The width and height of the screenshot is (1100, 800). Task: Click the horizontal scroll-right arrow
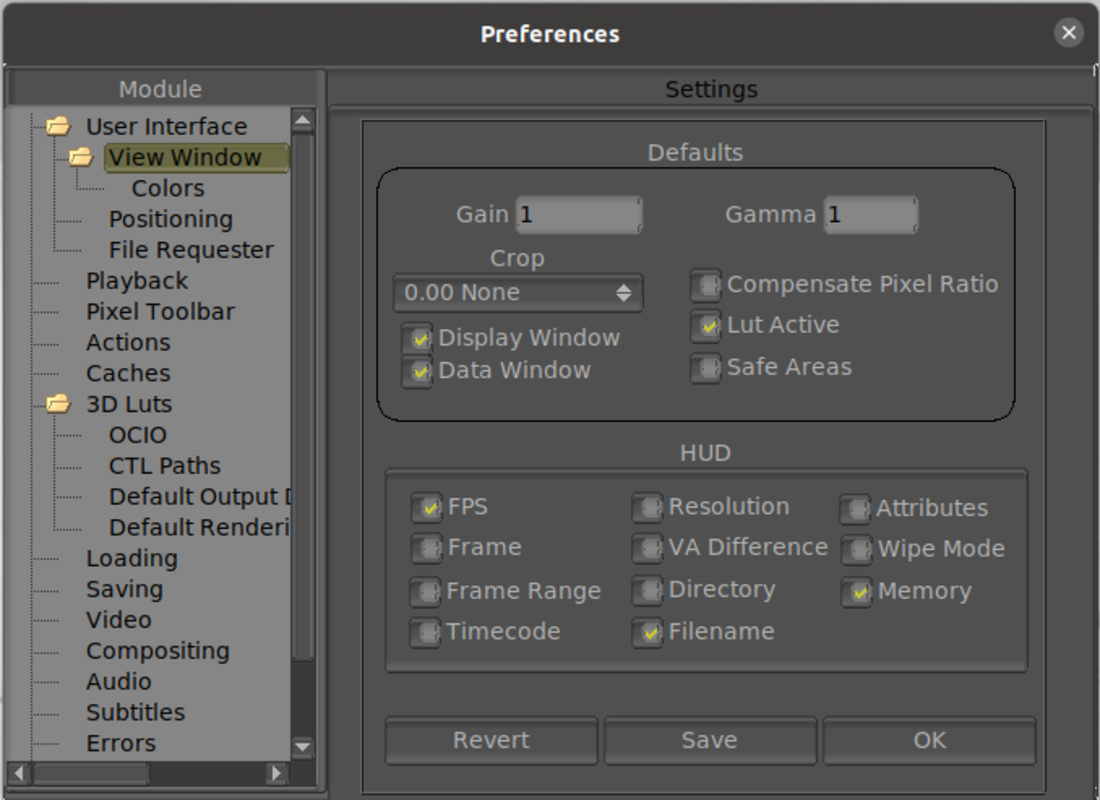277,773
